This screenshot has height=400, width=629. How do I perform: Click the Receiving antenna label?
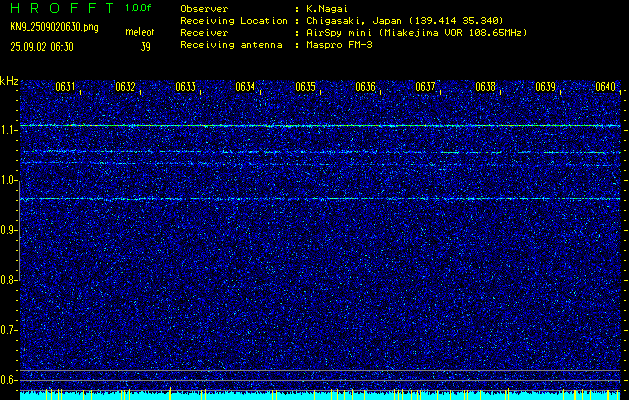231,45
